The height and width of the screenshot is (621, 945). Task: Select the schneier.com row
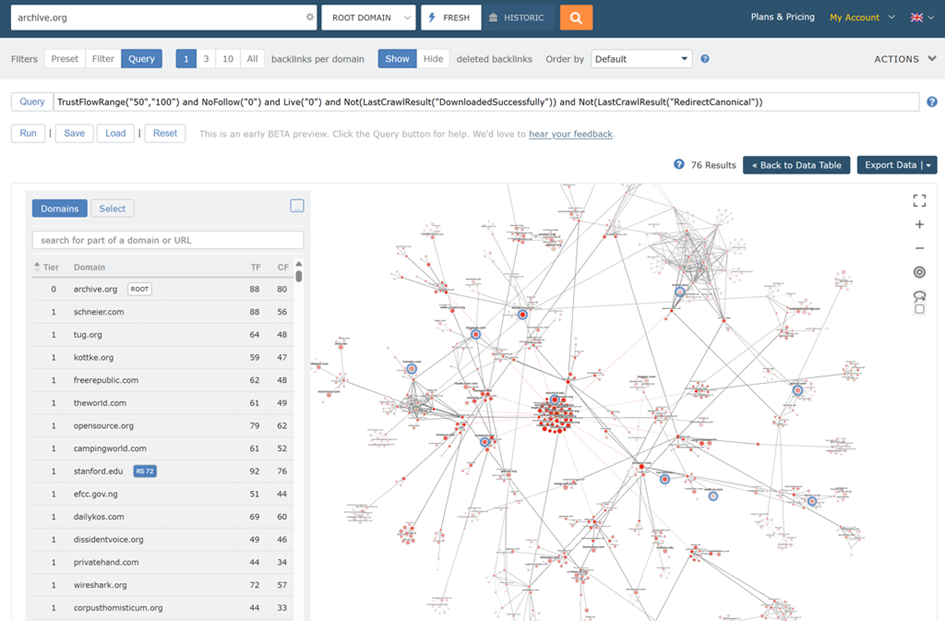pyautogui.click(x=163, y=312)
